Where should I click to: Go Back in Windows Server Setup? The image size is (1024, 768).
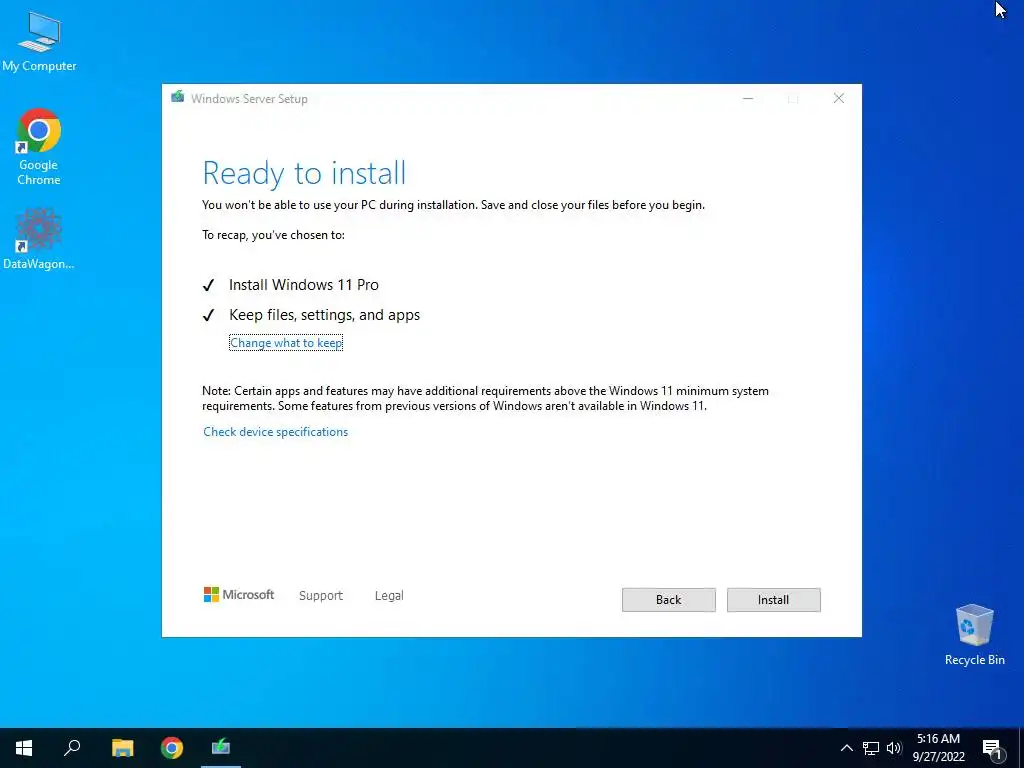pyautogui.click(x=668, y=600)
